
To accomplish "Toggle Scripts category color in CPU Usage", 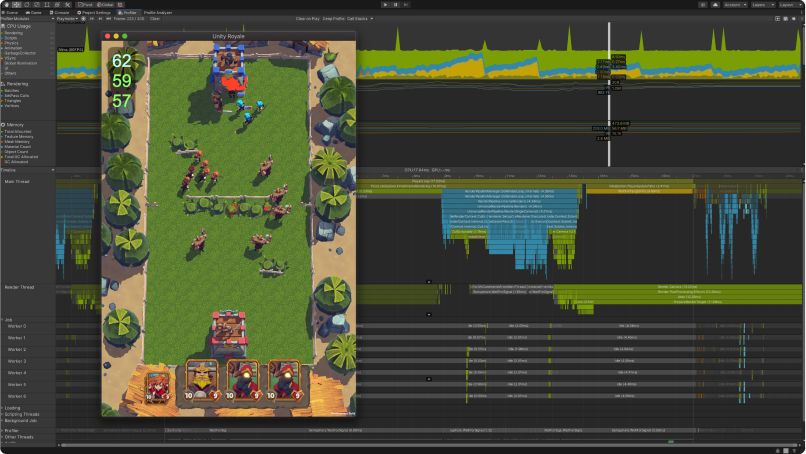I will (x=4, y=37).
